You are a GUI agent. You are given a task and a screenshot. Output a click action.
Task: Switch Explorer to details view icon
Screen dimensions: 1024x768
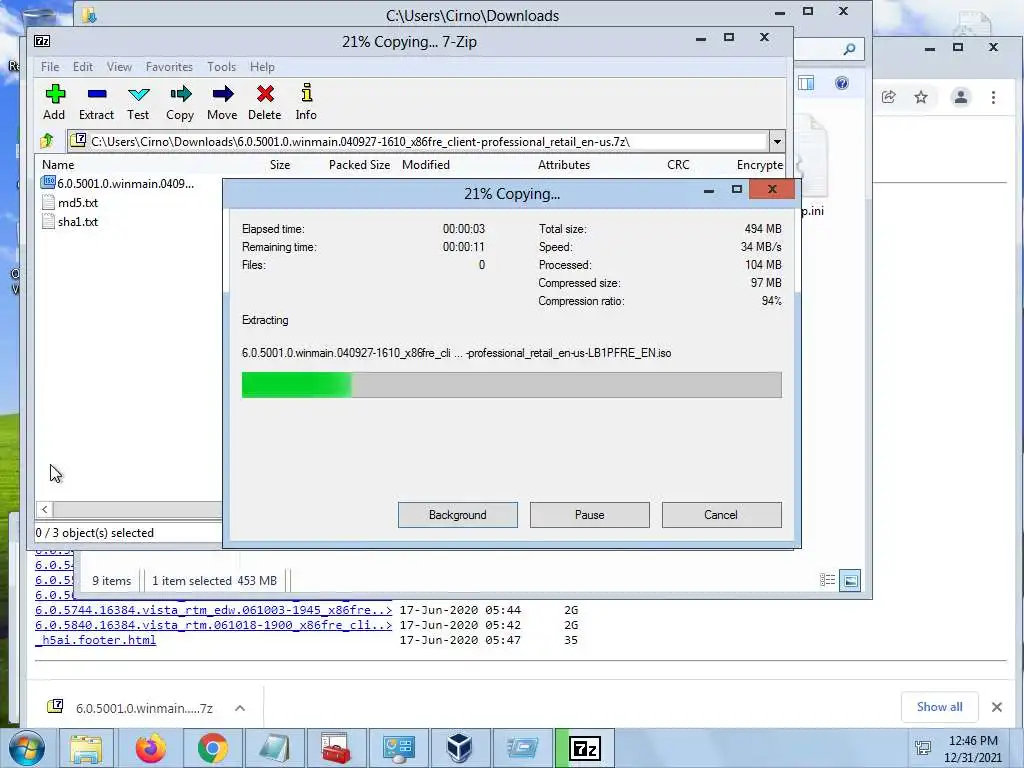(x=827, y=580)
